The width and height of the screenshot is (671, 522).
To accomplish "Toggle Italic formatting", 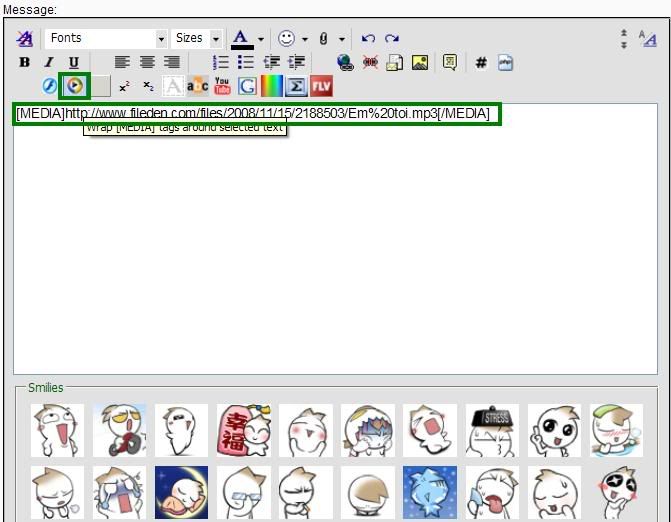I will coord(49,62).
